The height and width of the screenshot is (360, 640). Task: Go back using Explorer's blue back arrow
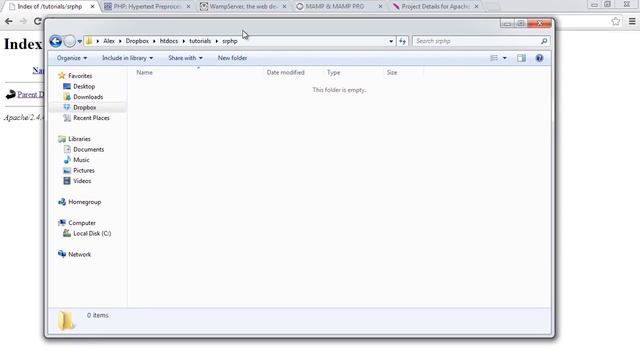56,41
